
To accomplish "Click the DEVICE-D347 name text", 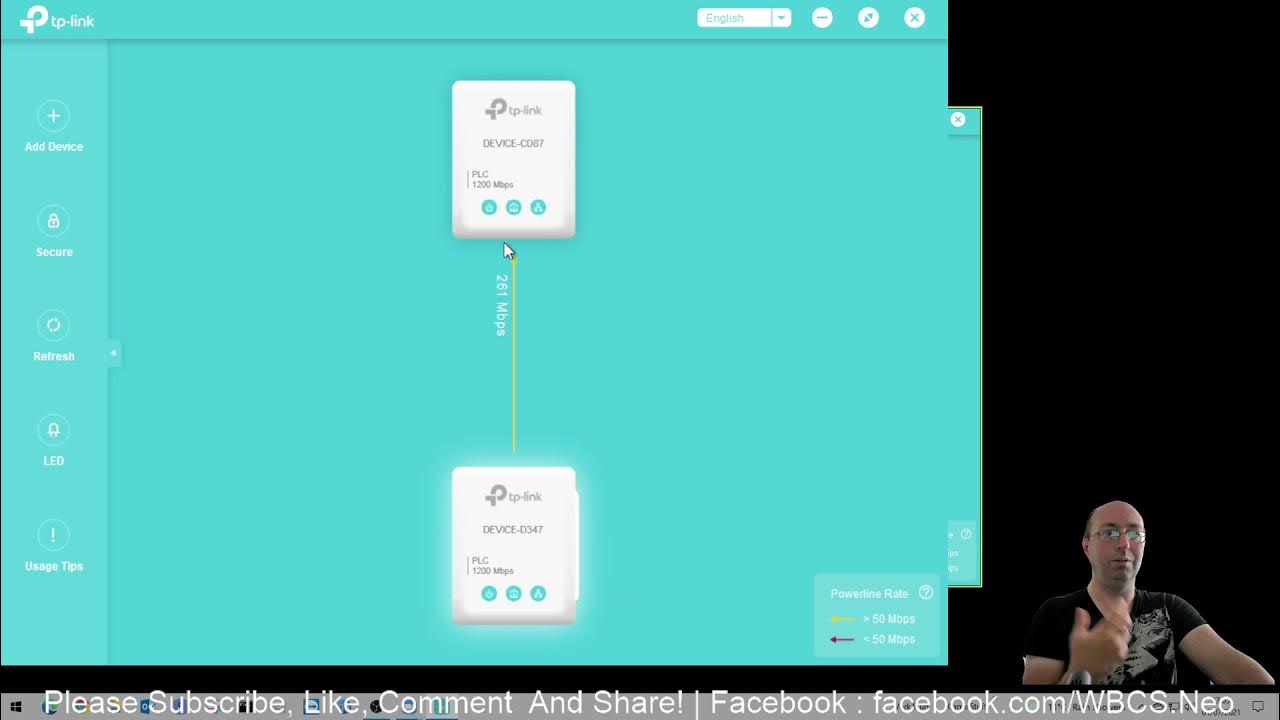I will tap(513, 529).
